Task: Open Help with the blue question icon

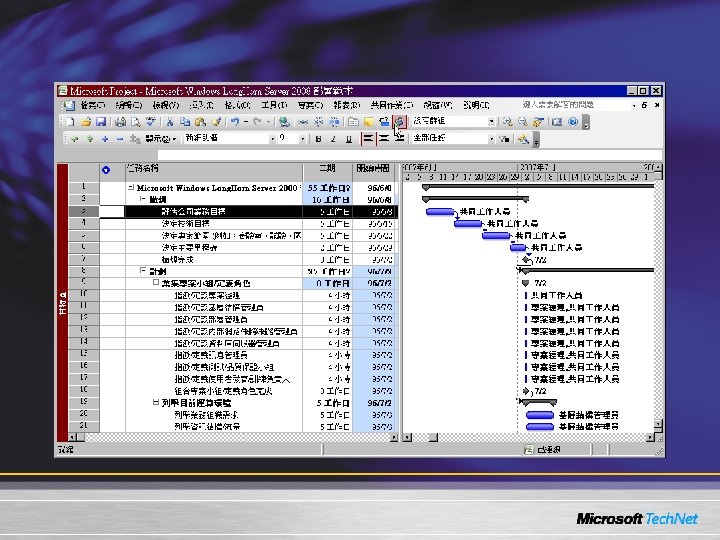Action: tap(573, 122)
